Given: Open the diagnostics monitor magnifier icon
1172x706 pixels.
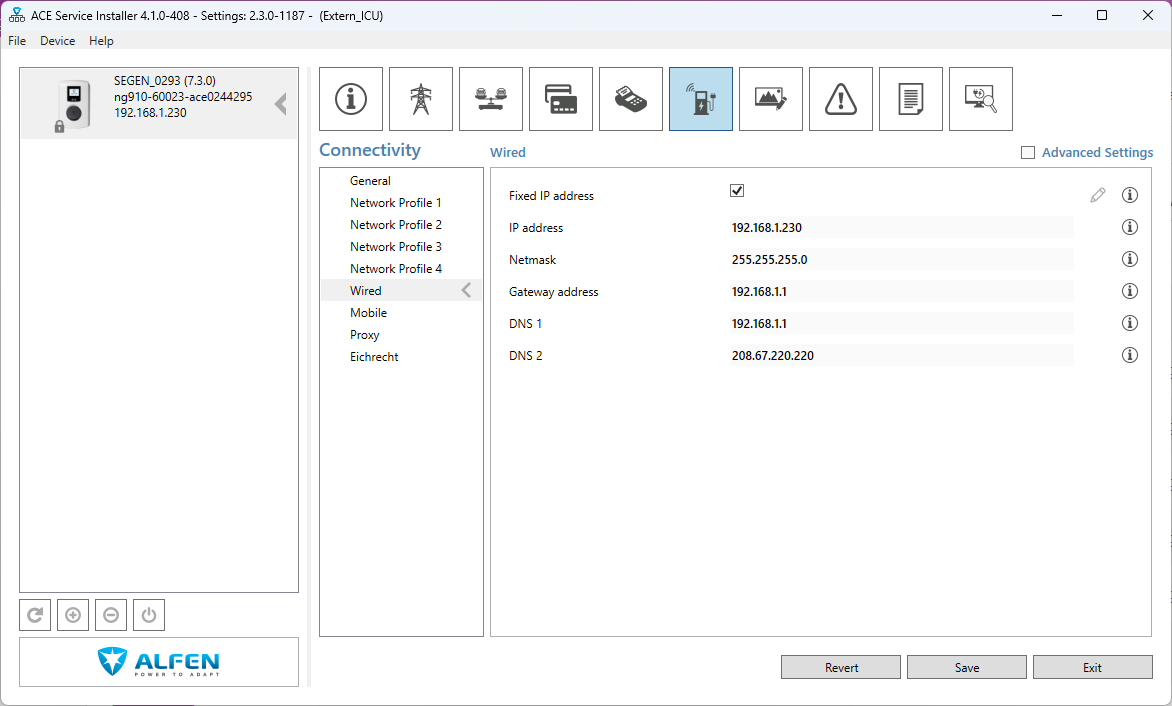Looking at the screenshot, I should pos(981,99).
